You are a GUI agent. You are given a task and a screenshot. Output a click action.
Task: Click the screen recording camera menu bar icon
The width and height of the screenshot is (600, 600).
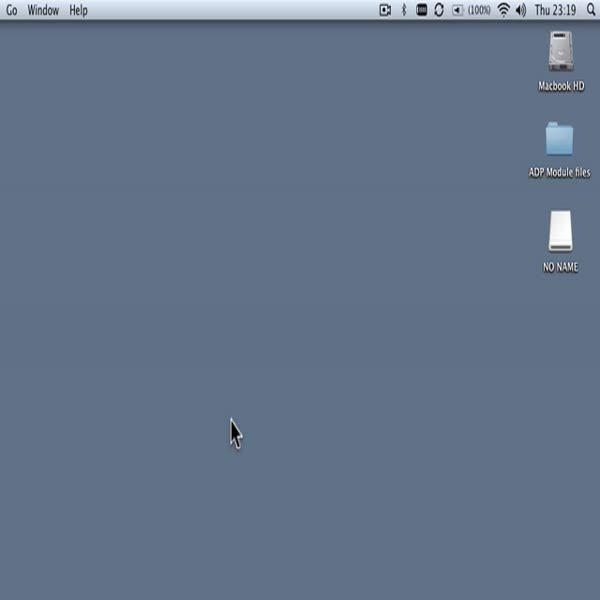[x=385, y=10]
